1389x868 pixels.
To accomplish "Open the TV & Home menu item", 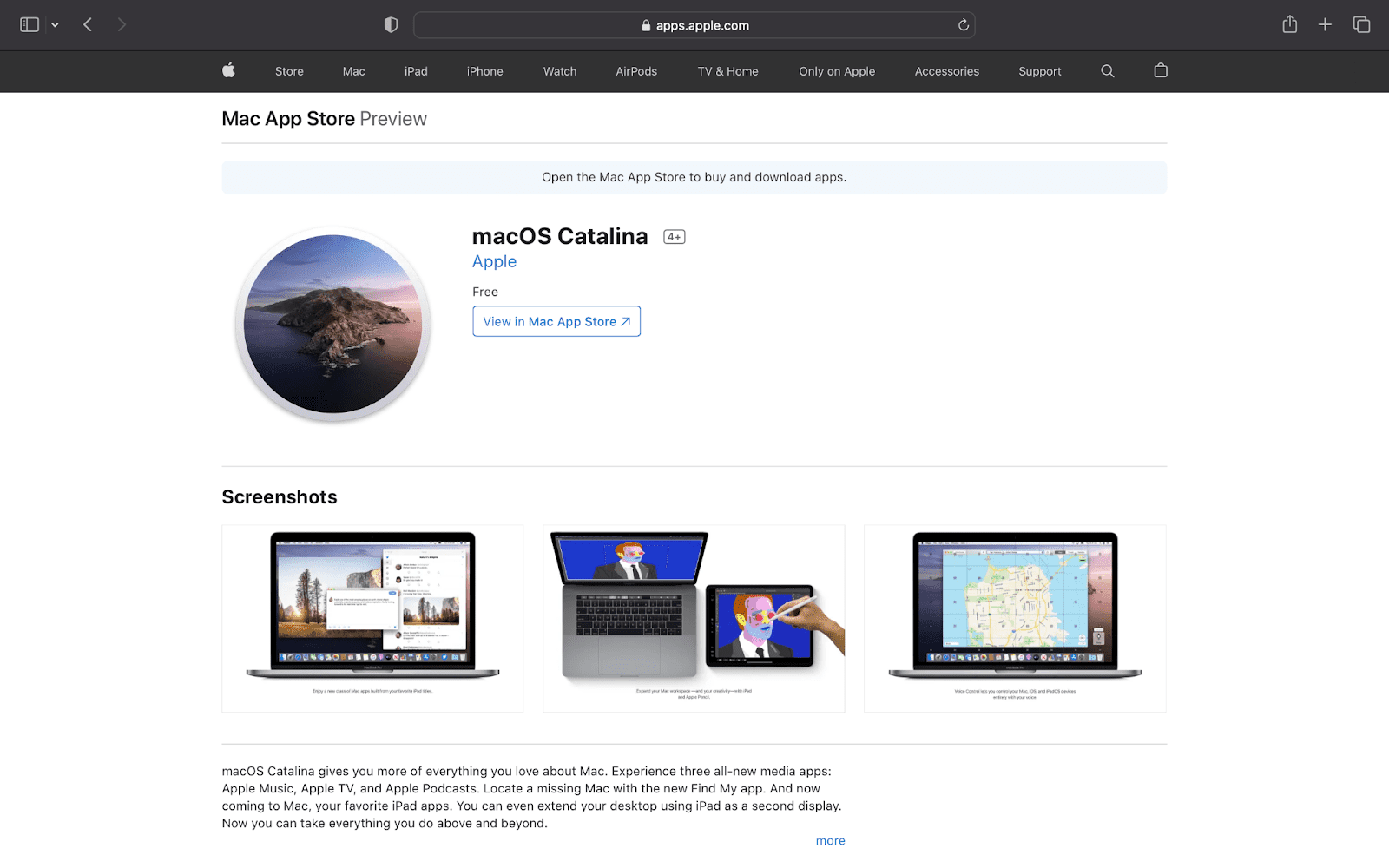I will (x=727, y=71).
